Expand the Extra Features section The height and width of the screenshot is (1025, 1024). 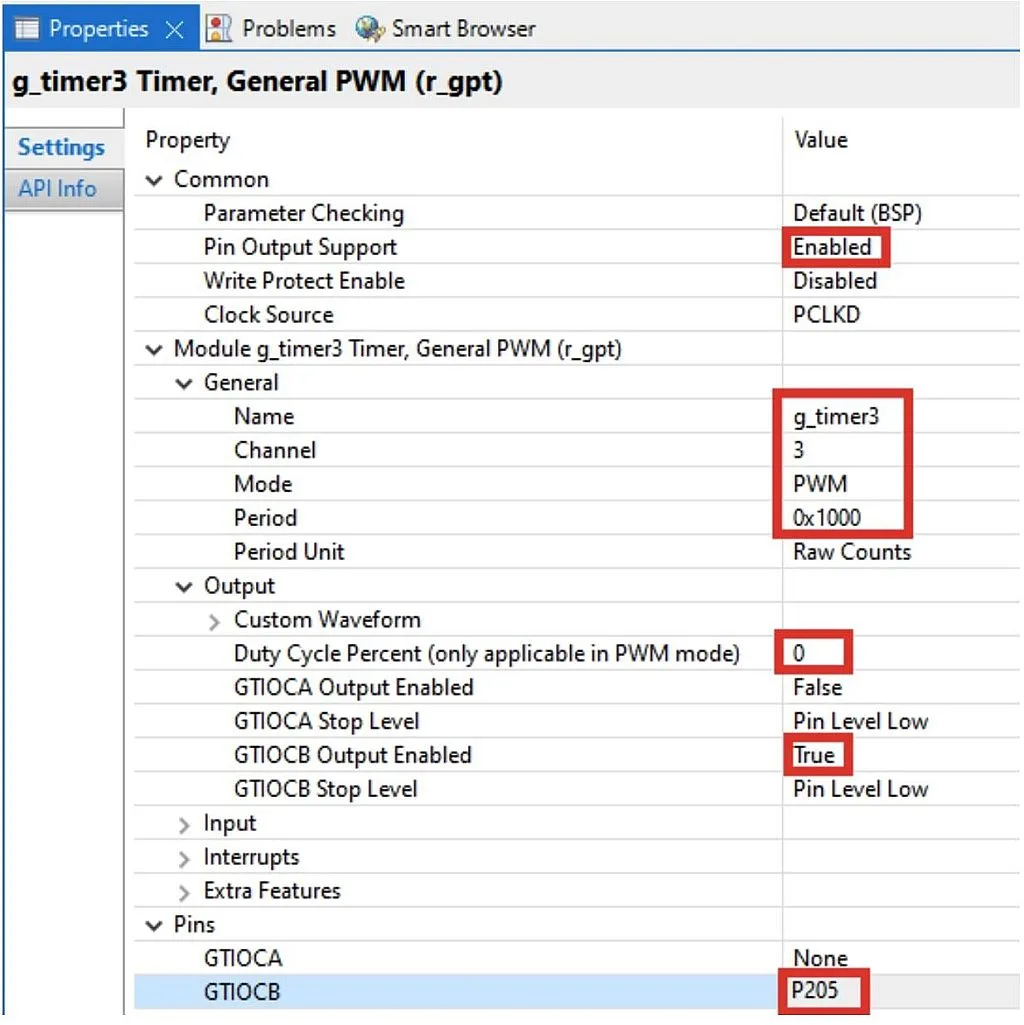pos(184,891)
